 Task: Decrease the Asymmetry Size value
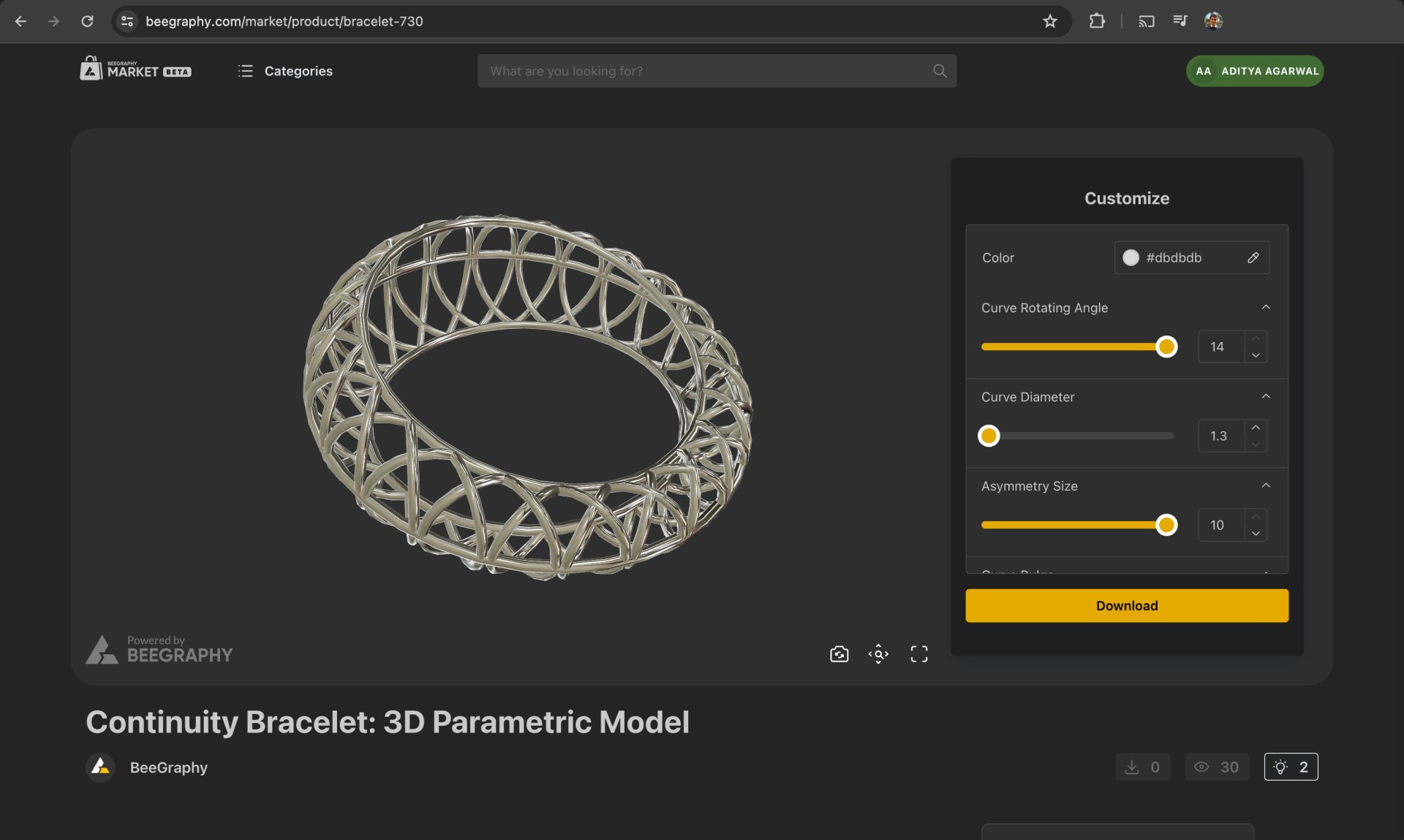1256,533
